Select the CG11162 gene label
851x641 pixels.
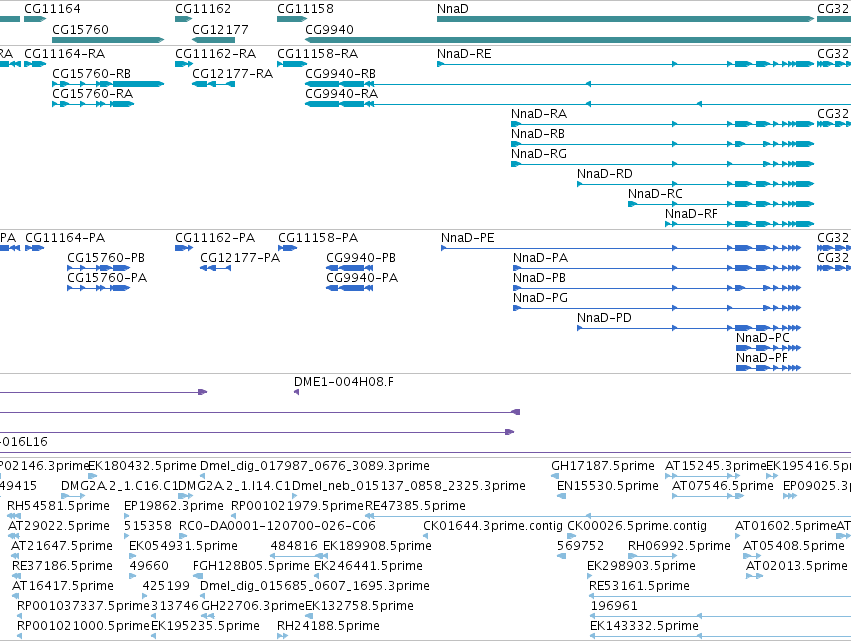[x=203, y=9]
